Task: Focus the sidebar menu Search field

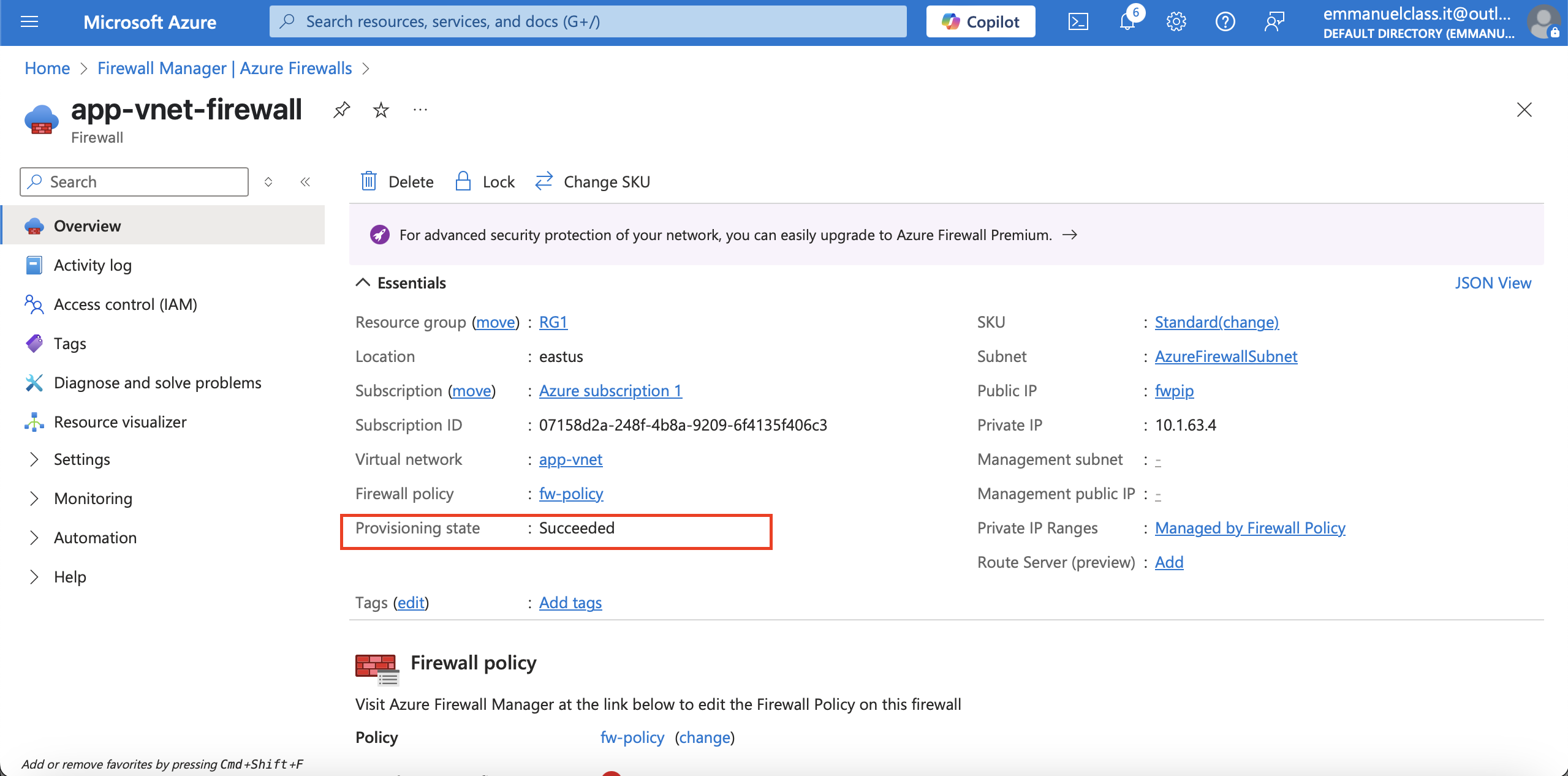Action: [x=134, y=182]
